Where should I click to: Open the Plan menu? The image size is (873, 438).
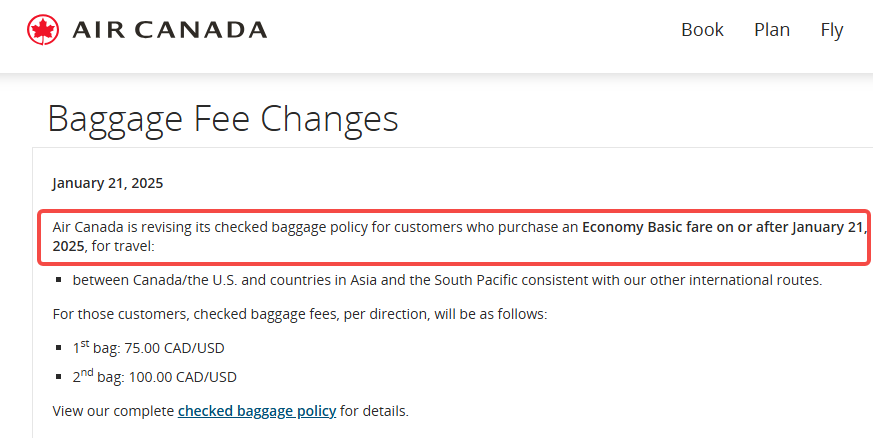pyautogui.click(x=772, y=29)
